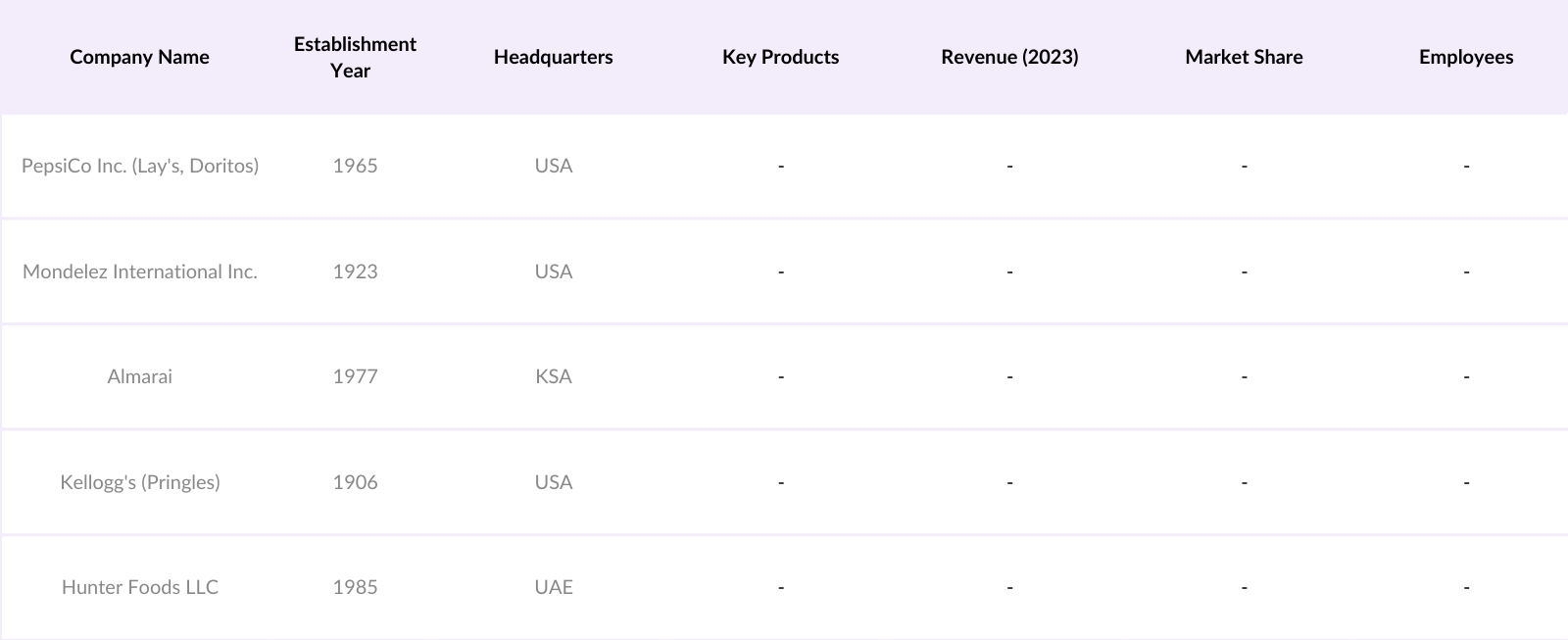Screen dimensions: 1568x640
Task: Click the Revenue (2023) column header
Action: [x=1009, y=57]
